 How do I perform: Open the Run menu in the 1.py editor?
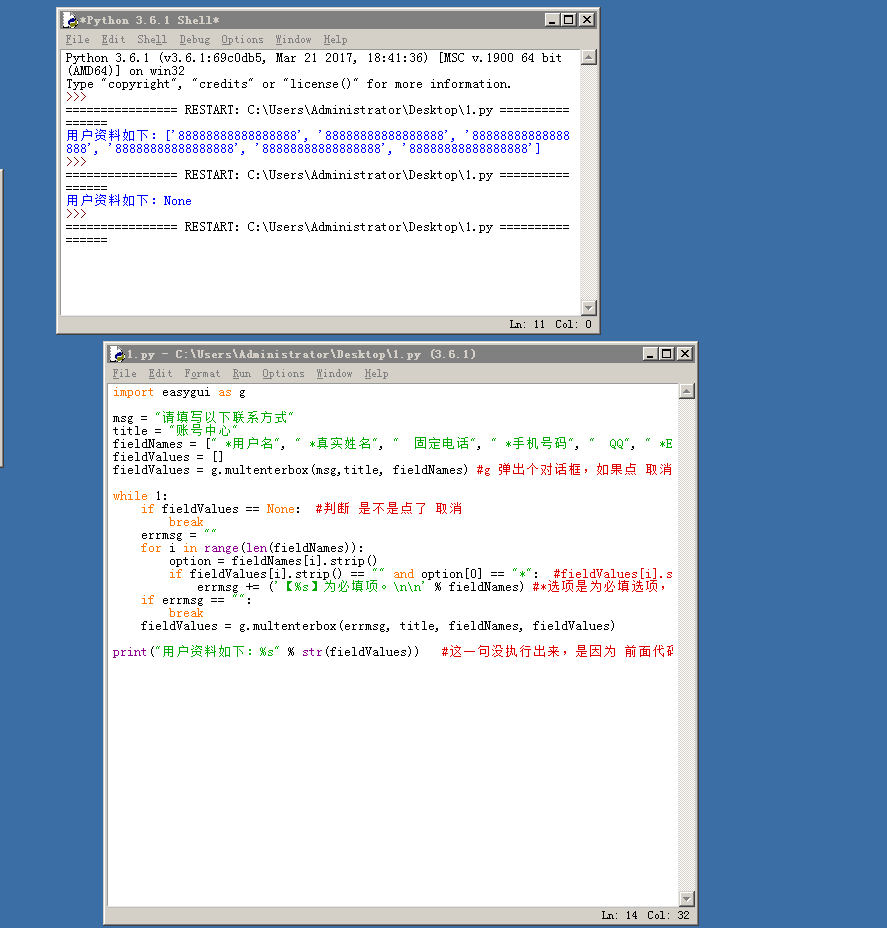(241, 373)
